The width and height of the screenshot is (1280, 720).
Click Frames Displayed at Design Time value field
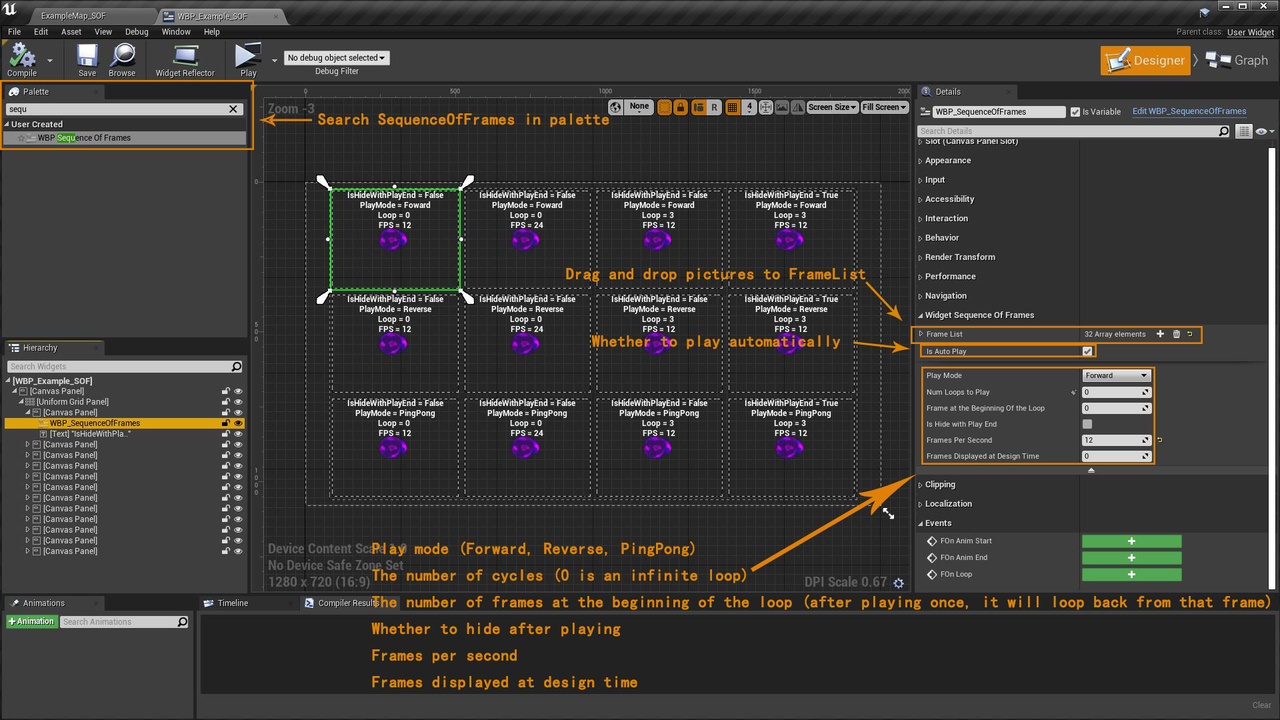[1117, 456]
